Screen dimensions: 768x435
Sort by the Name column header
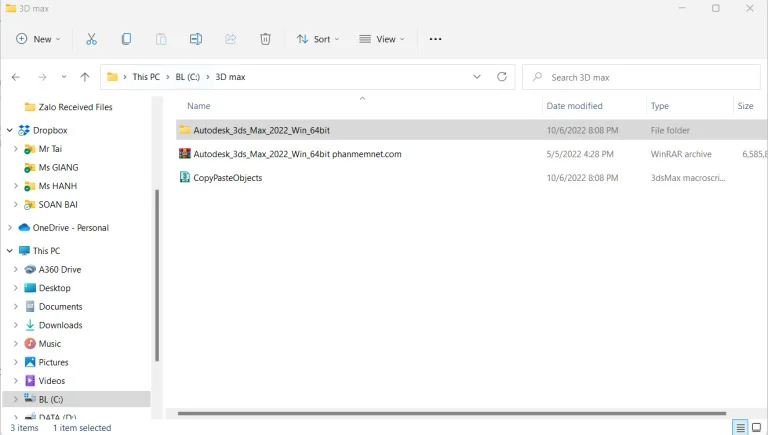point(199,106)
